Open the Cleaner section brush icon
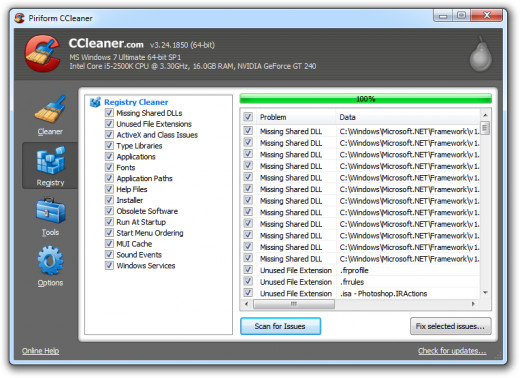 50,109
